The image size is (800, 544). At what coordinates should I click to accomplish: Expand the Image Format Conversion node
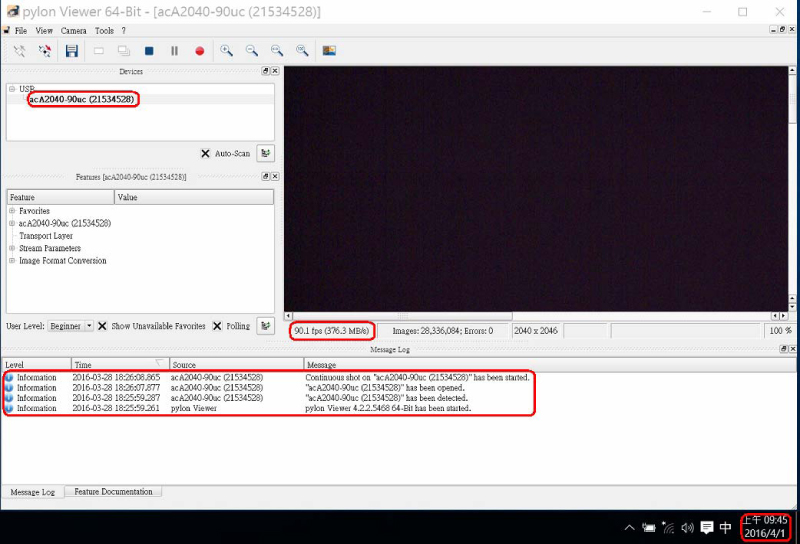[12, 261]
